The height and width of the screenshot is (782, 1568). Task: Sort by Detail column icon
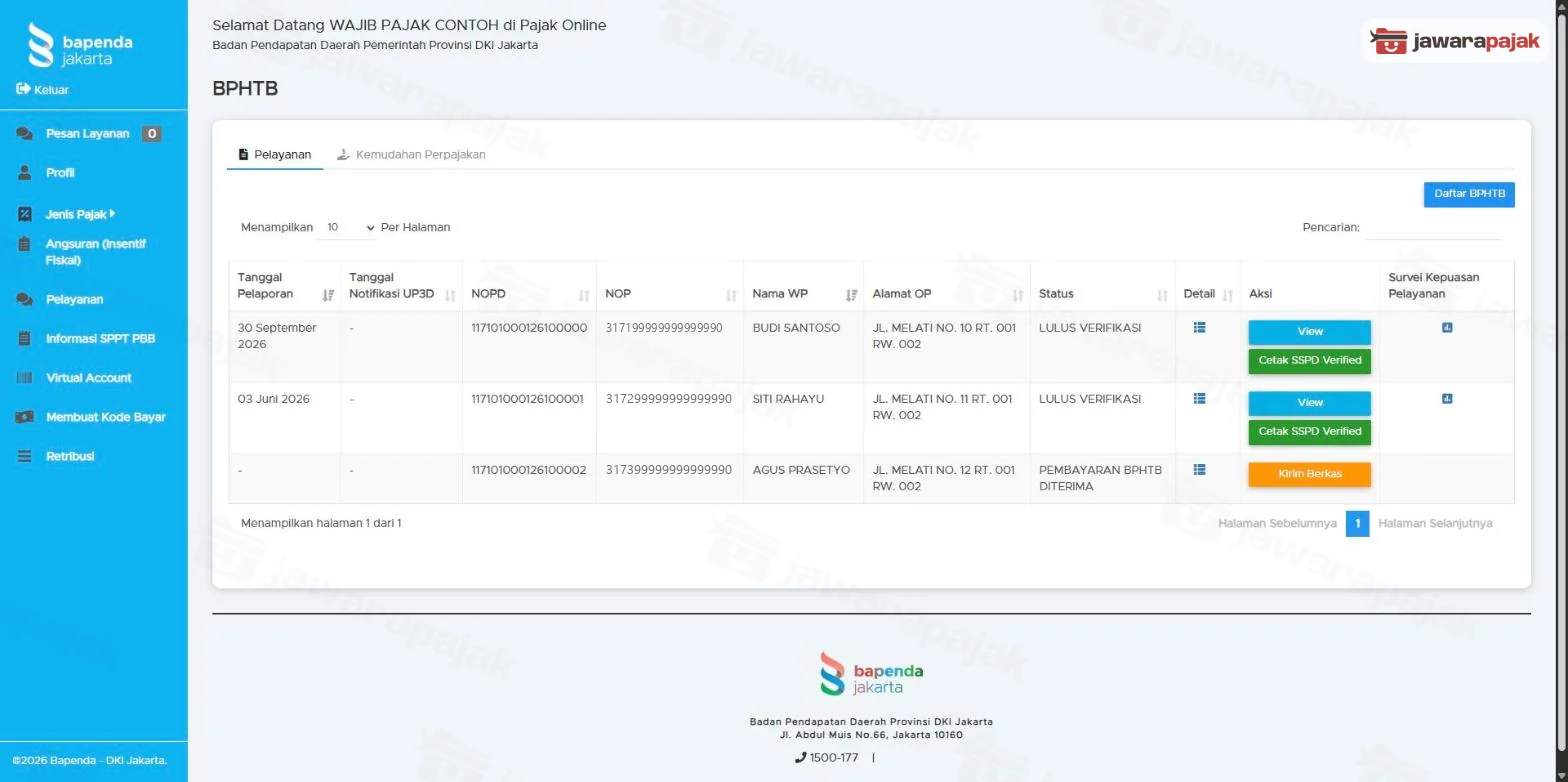click(1227, 295)
